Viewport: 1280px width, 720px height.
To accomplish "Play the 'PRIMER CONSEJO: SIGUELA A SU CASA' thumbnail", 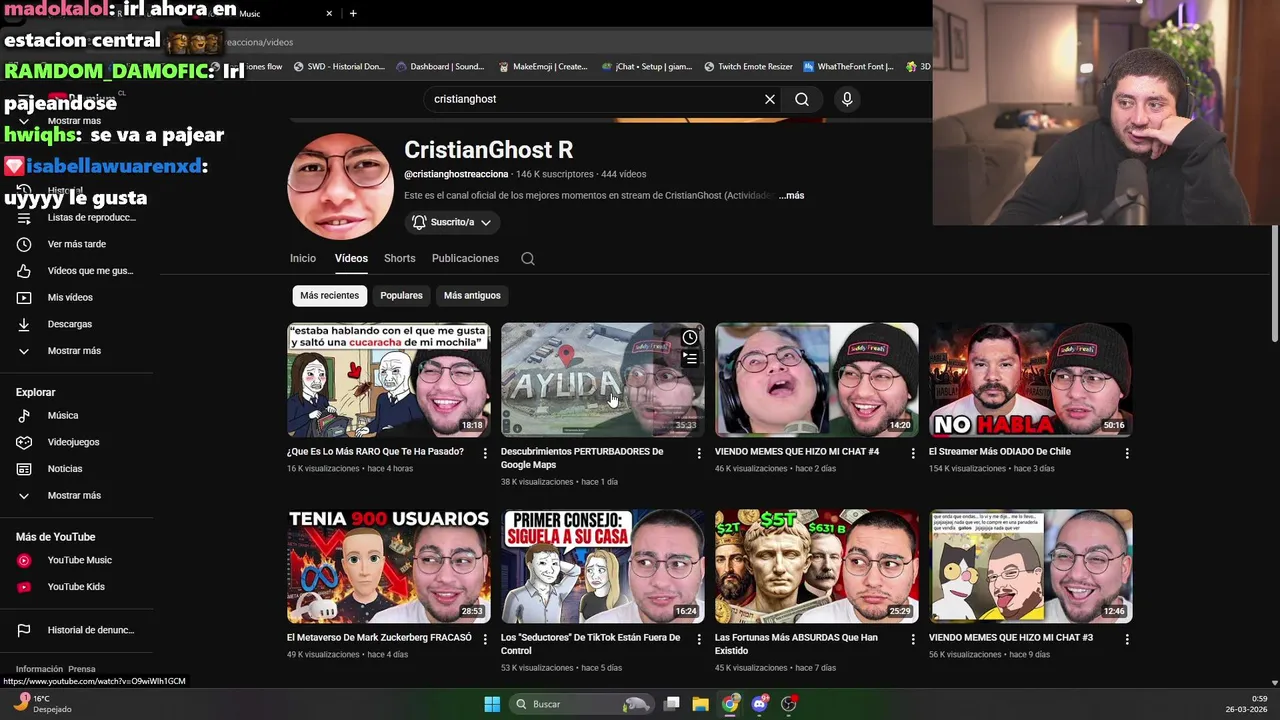I will coord(603,566).
